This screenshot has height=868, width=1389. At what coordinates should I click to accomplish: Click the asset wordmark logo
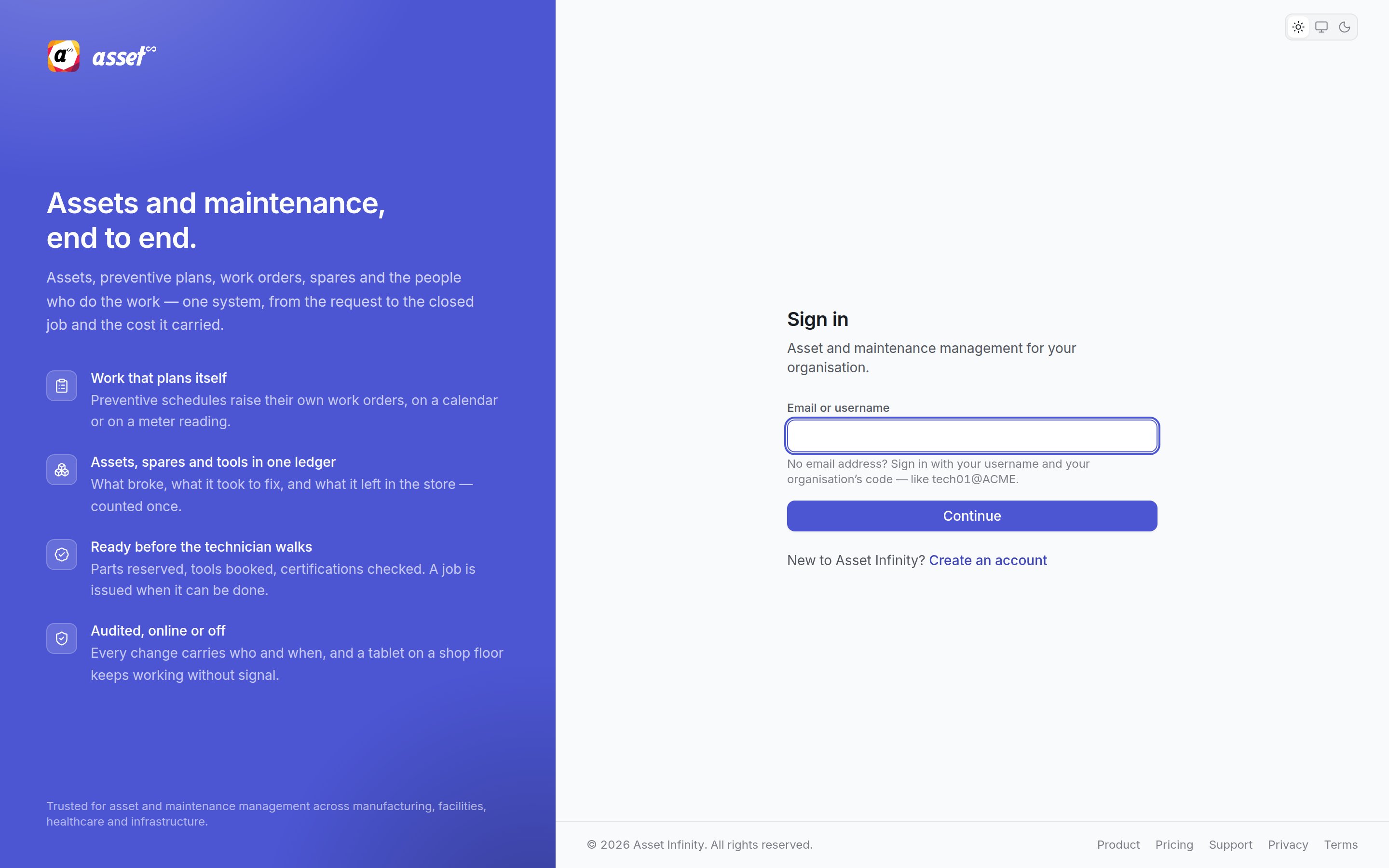(124, 56)
